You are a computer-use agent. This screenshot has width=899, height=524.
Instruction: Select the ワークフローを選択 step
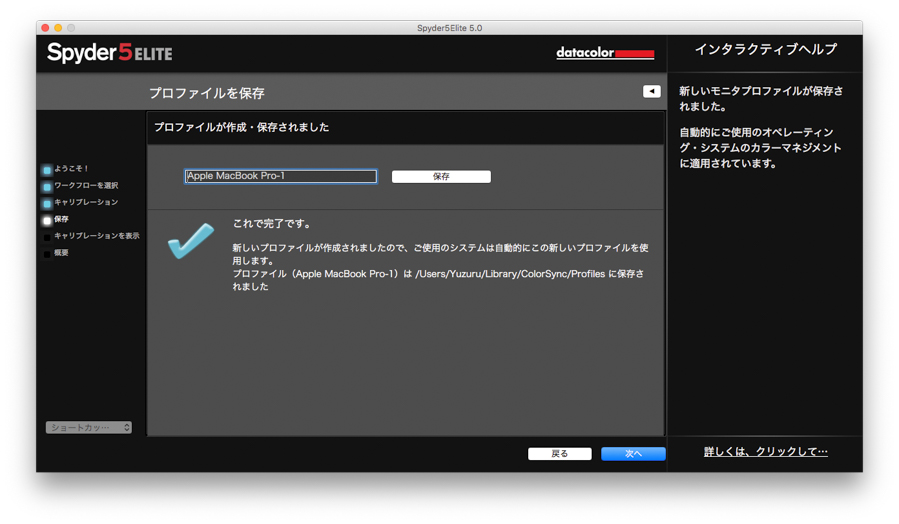tap(80, 186)
